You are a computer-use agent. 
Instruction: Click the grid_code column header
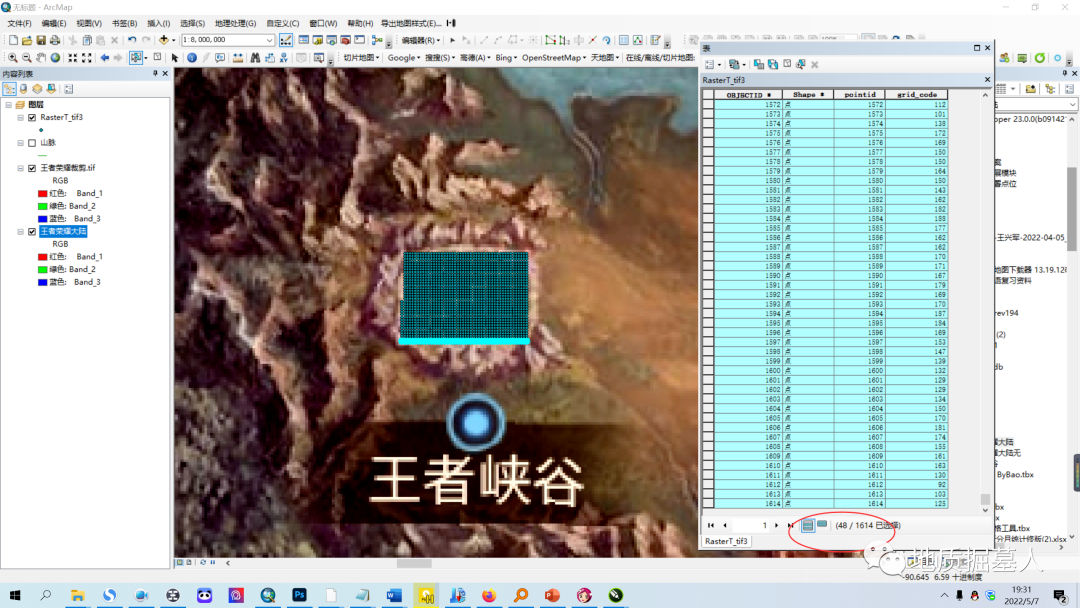pos(917,95)
